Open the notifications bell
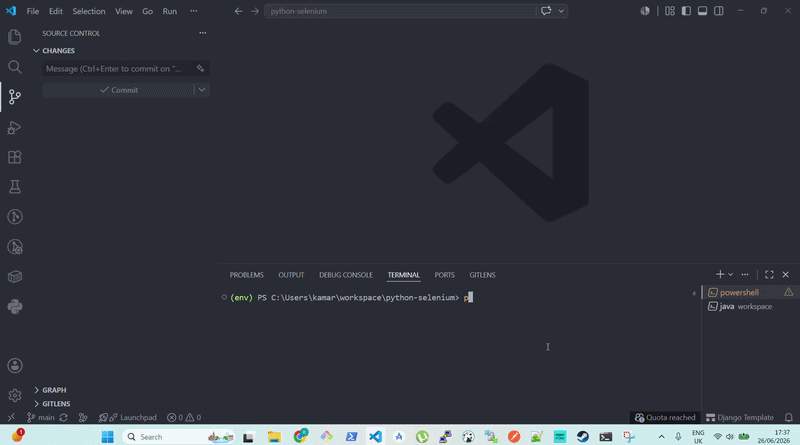This screenshot has width=800, height=445. 788,417
